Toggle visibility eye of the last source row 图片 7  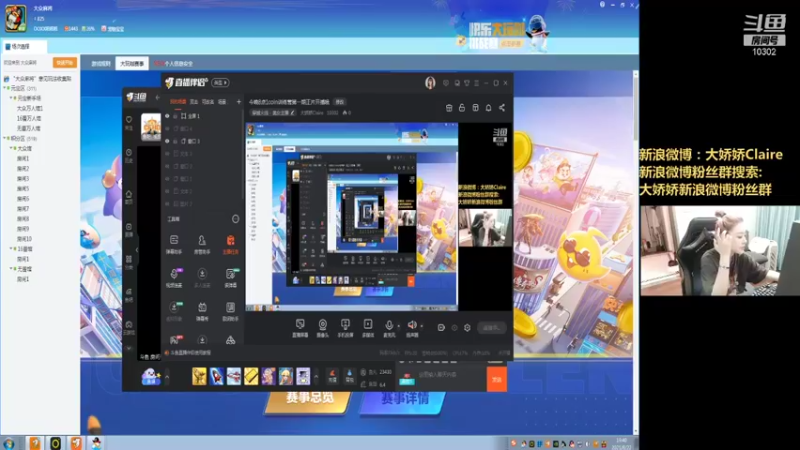[x=167, y=204]
